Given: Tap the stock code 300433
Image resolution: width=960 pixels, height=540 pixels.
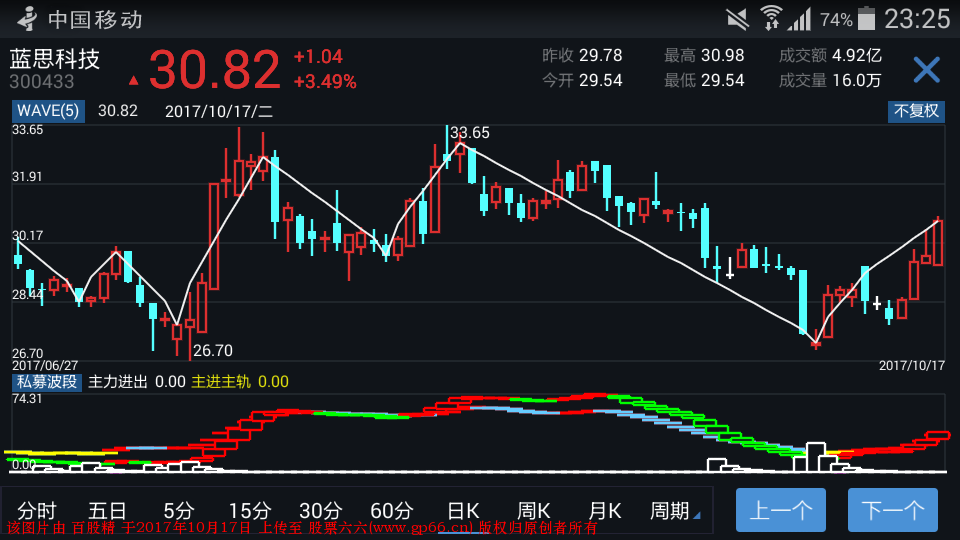Looking at the screenshot, I should (x=42, y=81).
